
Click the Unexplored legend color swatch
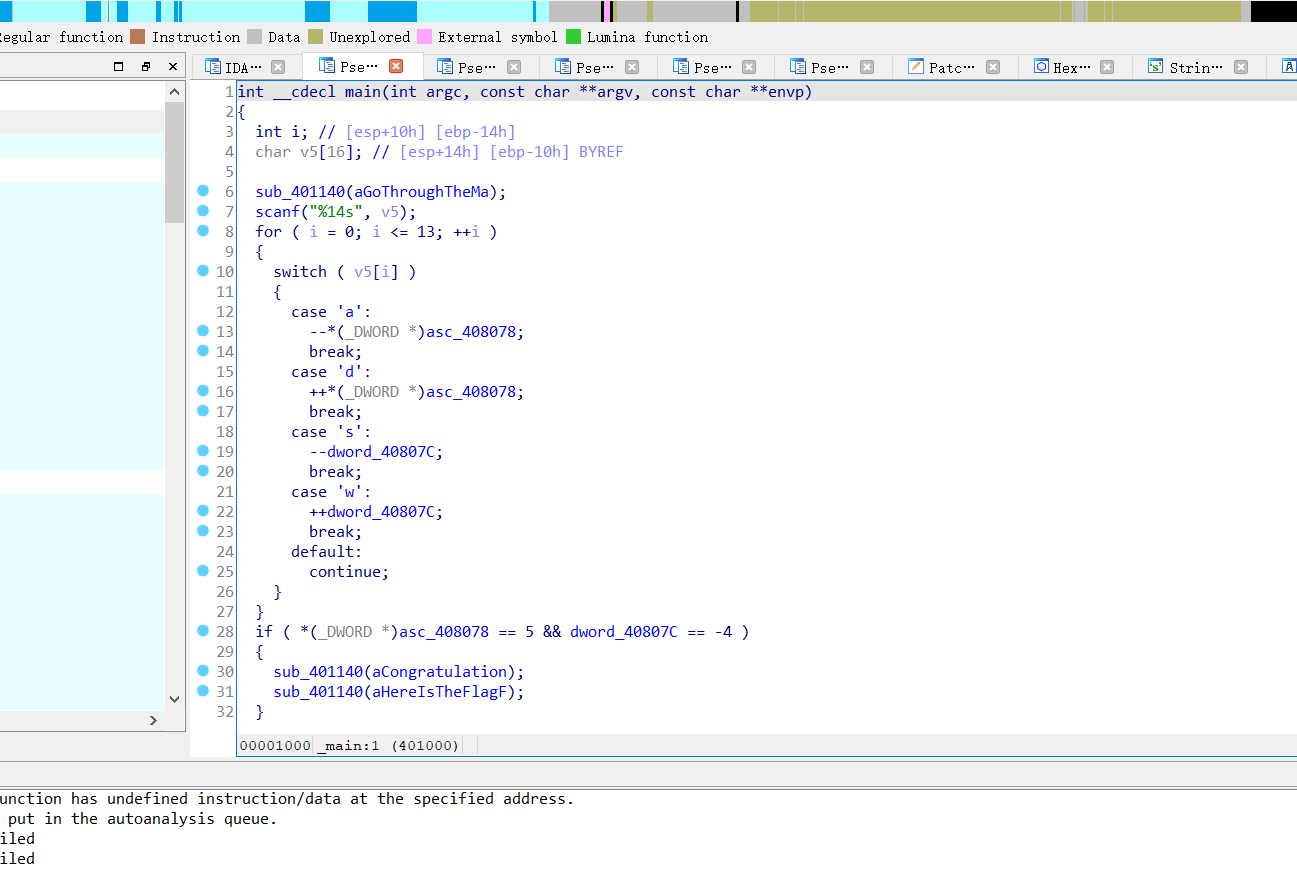(x=315, y=37)
